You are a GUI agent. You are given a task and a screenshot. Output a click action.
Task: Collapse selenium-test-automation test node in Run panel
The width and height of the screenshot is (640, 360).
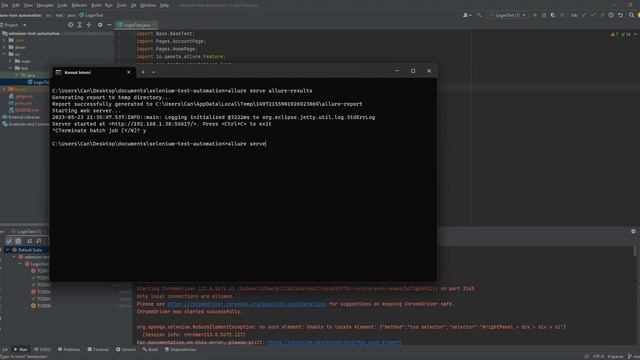(x=14, y=257)
